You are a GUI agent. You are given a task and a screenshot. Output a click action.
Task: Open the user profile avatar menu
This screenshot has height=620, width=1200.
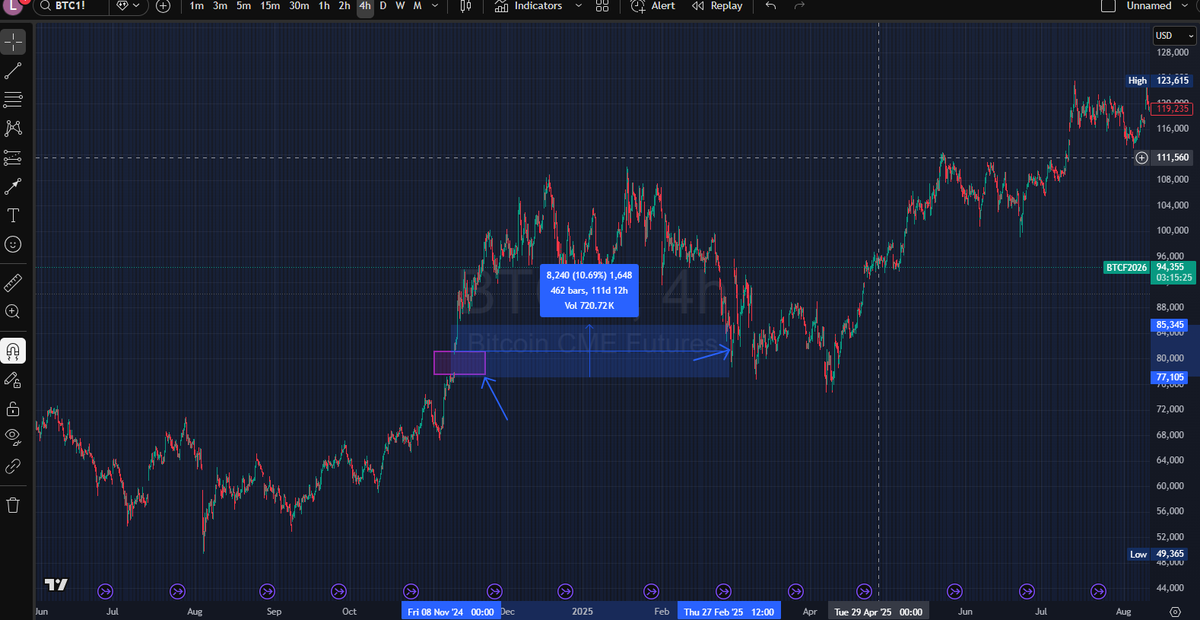pos(13,6)
